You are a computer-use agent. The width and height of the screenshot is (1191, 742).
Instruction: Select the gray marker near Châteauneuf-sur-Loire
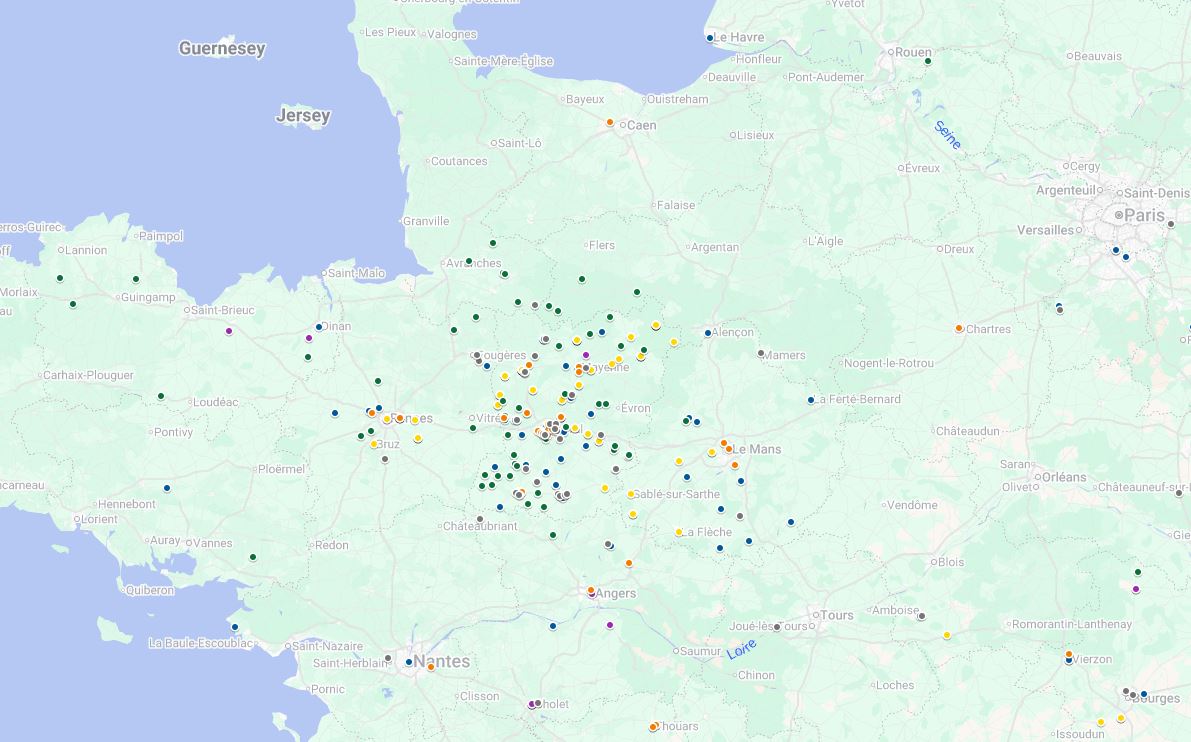[1179, 494]
